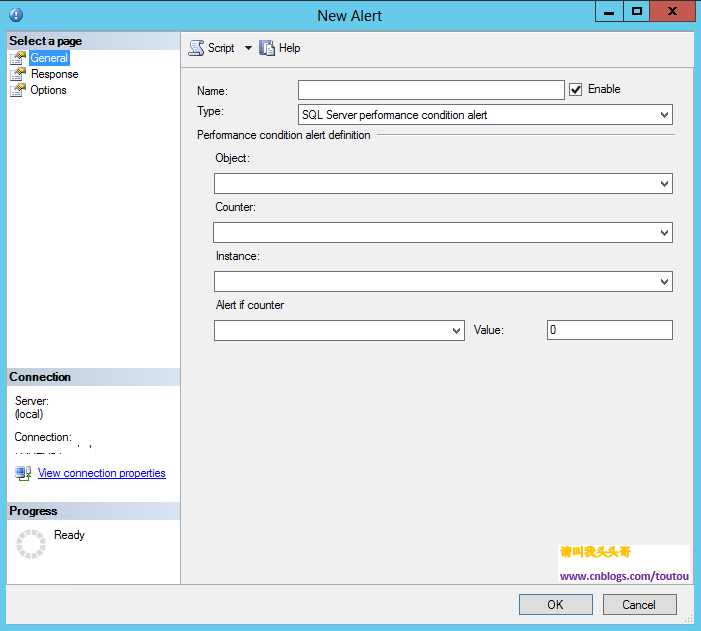Click the Cancel button

(639, 605)
